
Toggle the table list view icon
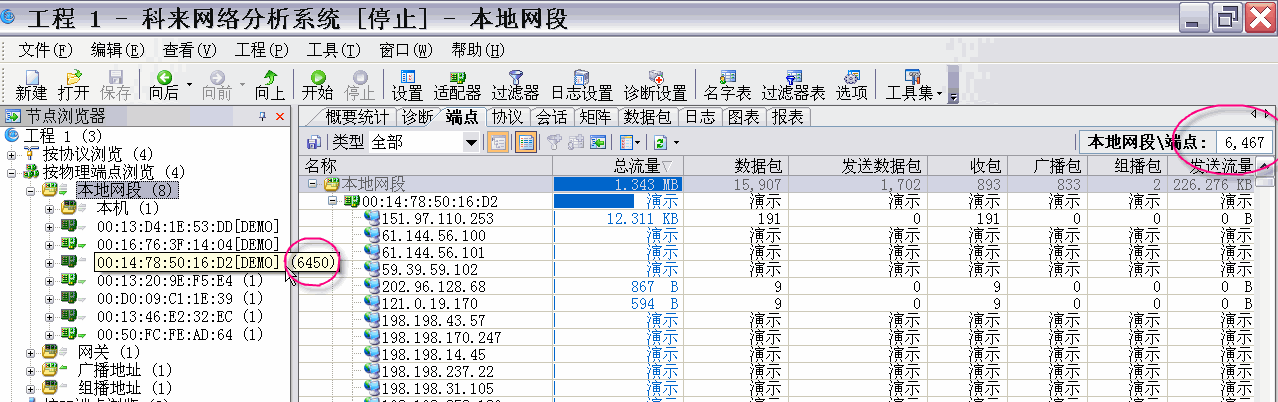[524, 142]
